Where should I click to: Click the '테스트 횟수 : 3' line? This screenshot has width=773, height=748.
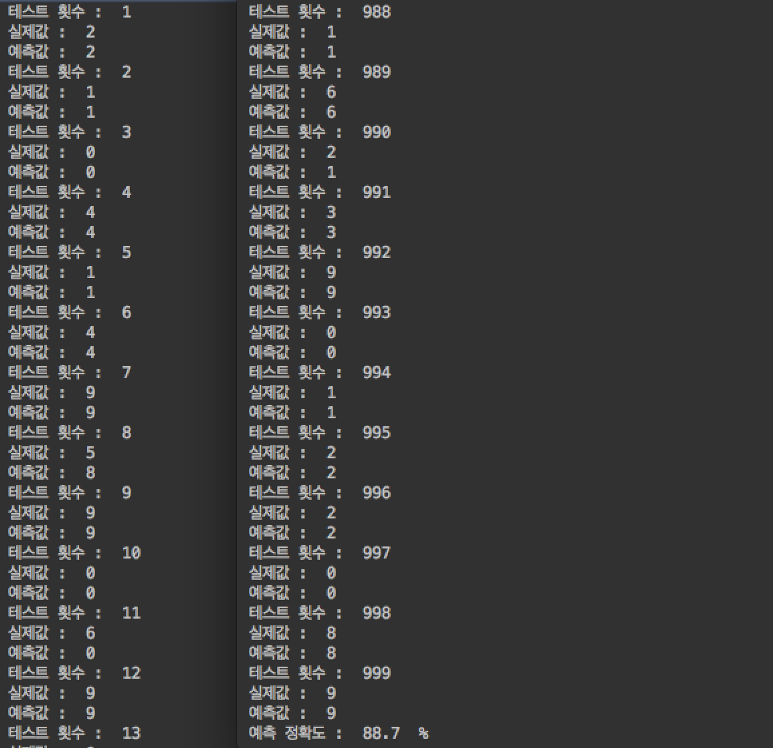tap(69, 132)
